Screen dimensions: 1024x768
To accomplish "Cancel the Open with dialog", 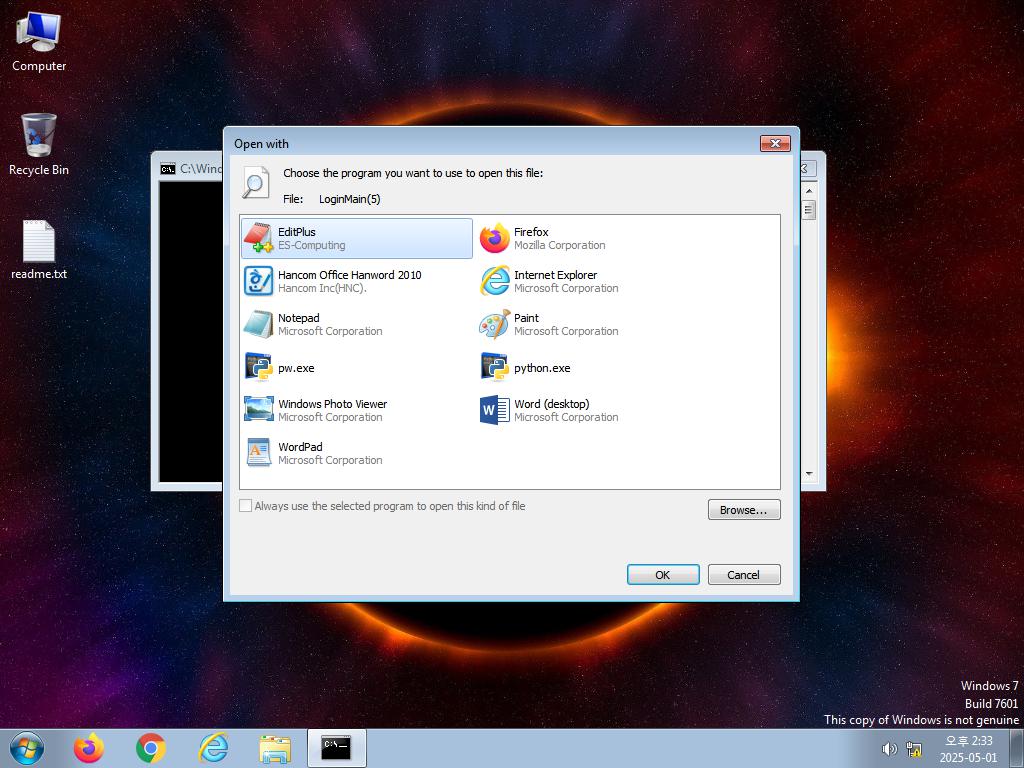I will tap(744, 575).
